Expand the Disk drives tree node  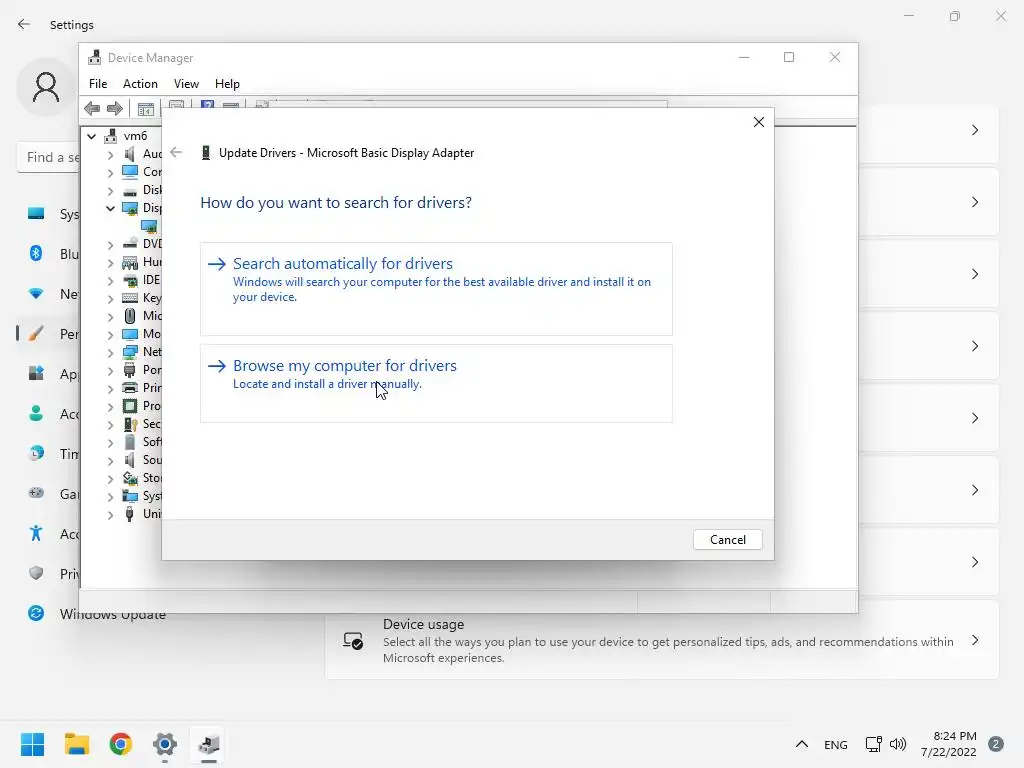110,191
